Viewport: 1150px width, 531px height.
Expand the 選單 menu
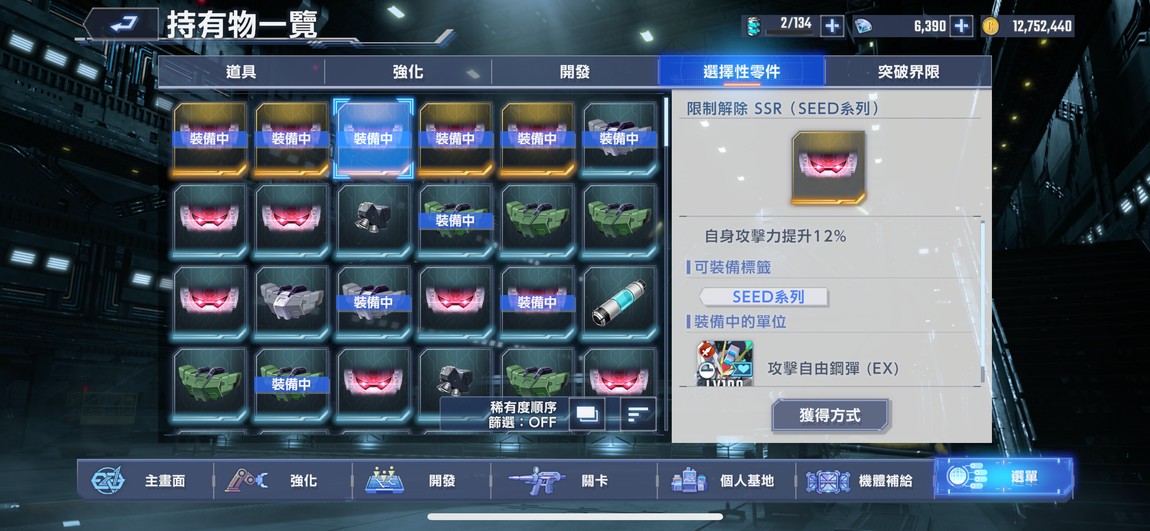pos(1003,477)
